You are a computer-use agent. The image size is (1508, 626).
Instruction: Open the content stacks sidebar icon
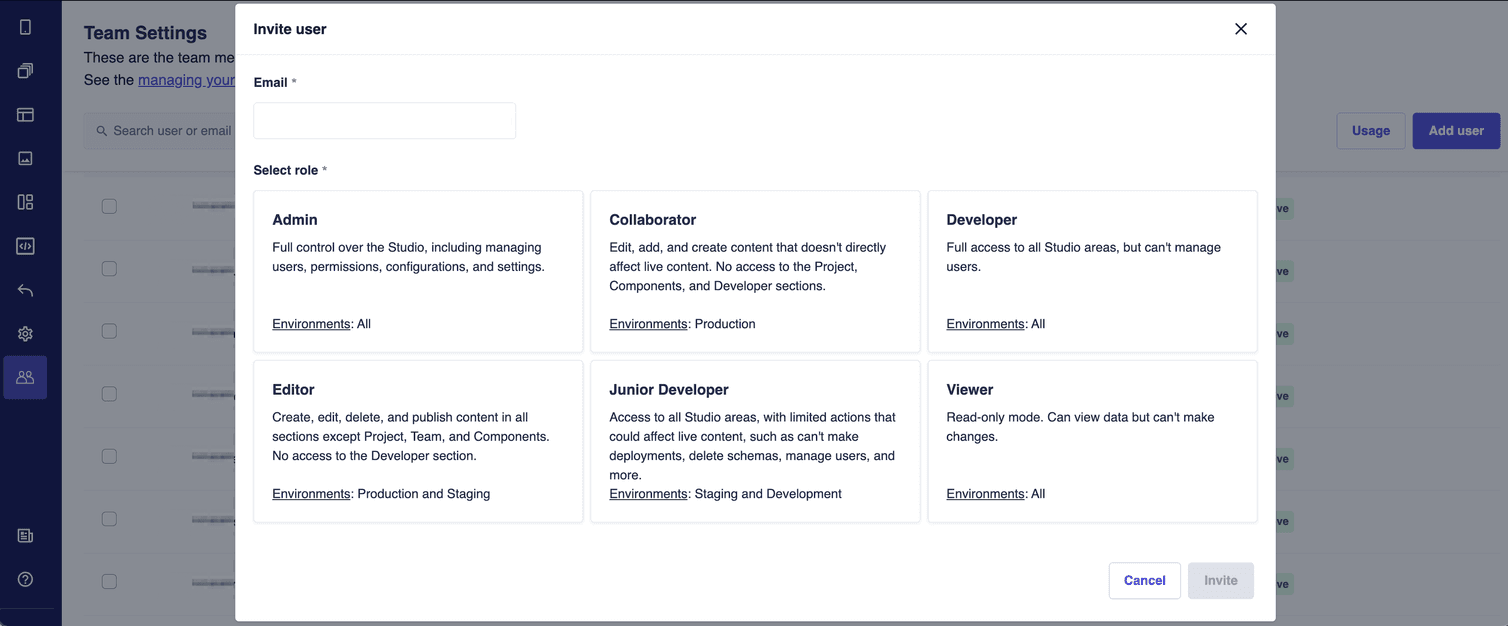tap(25, 70)
